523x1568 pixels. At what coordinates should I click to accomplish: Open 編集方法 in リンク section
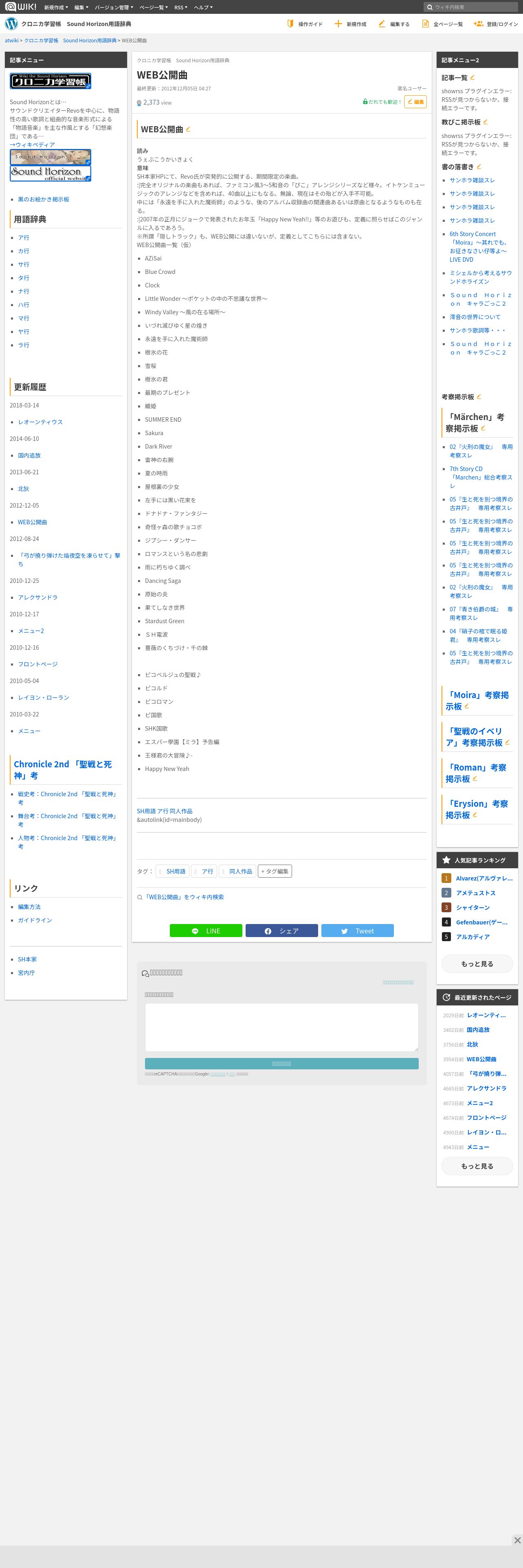click(29, 907)
